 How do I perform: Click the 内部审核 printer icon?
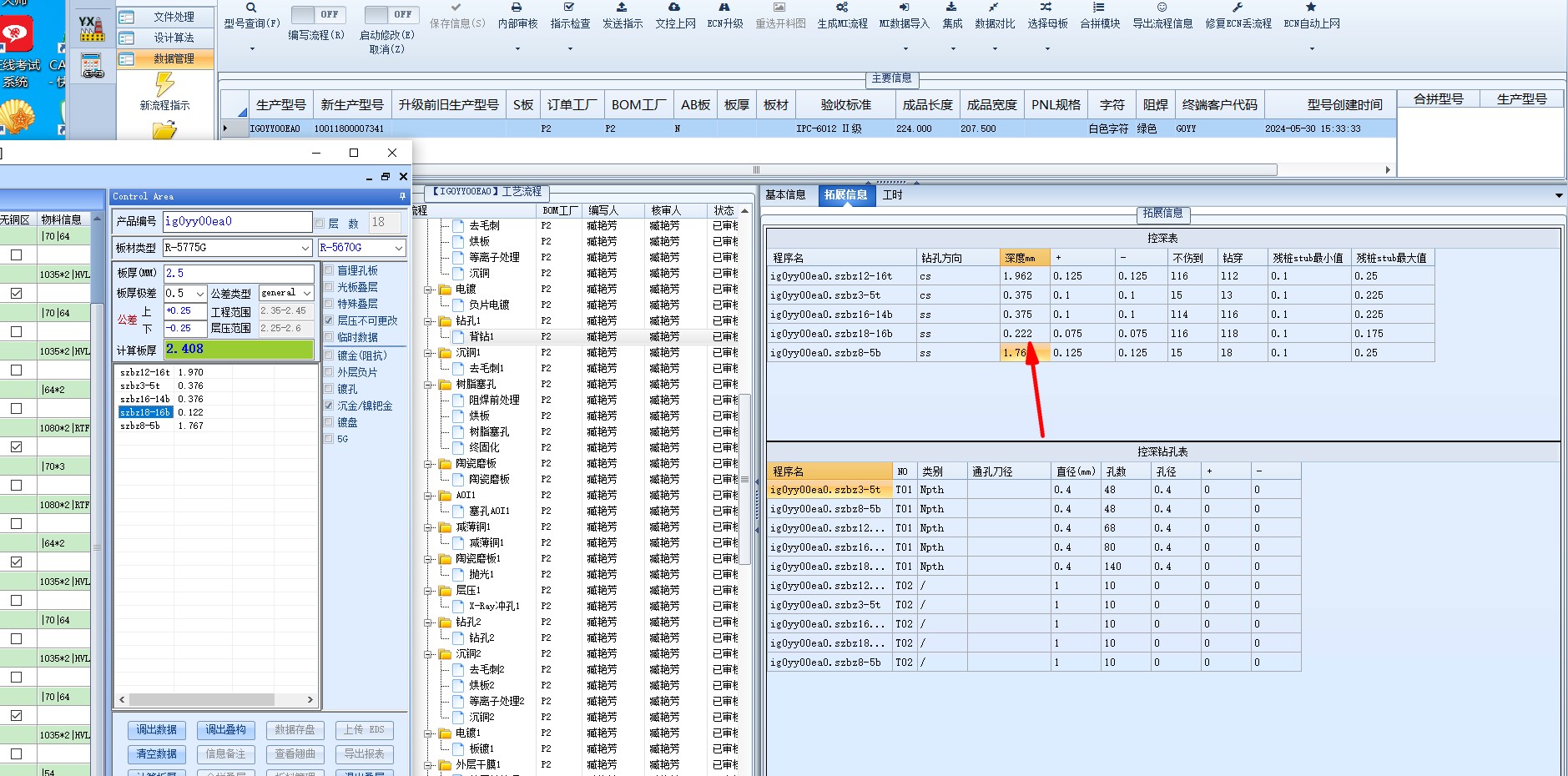point(517,8)
